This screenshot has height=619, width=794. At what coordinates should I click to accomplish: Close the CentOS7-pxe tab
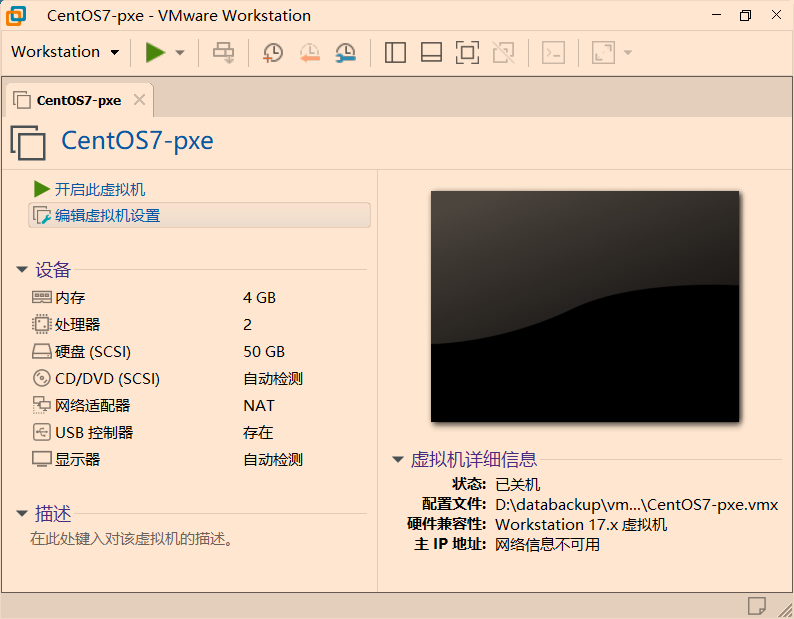tap(139, 100)
